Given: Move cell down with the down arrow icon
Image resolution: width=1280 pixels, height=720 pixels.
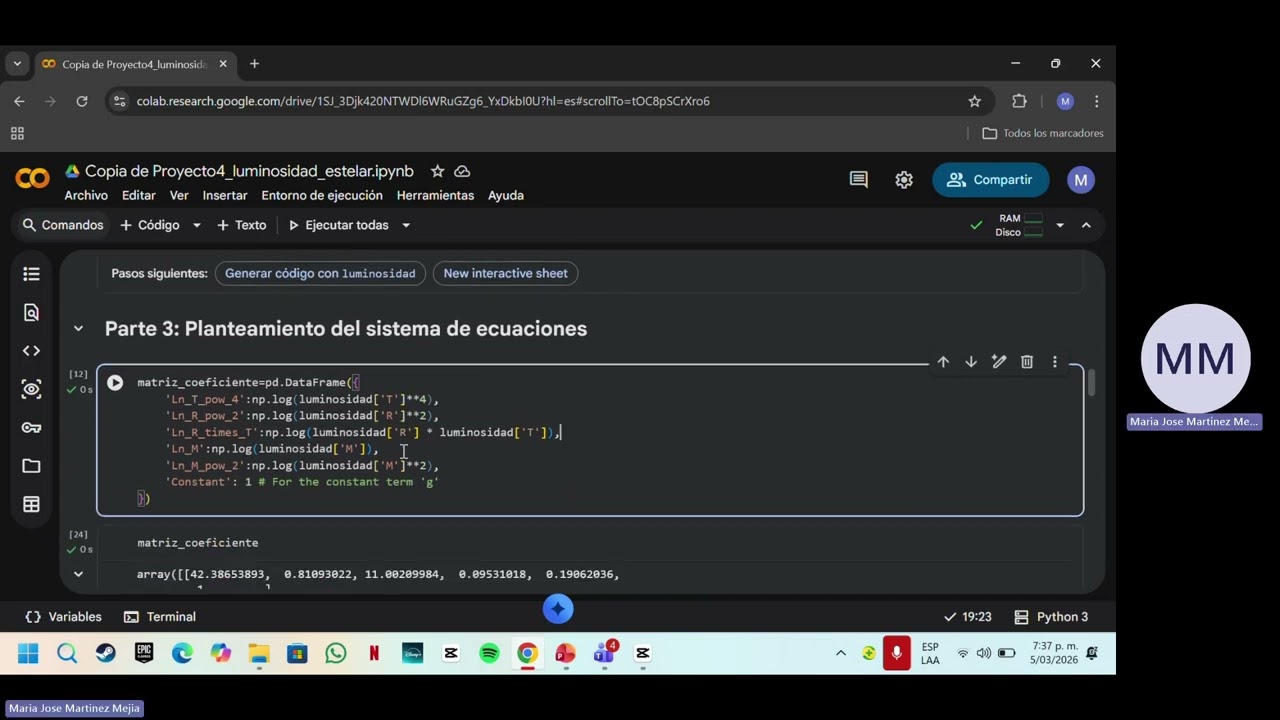Looking at the screenshot, I should 971,362.
